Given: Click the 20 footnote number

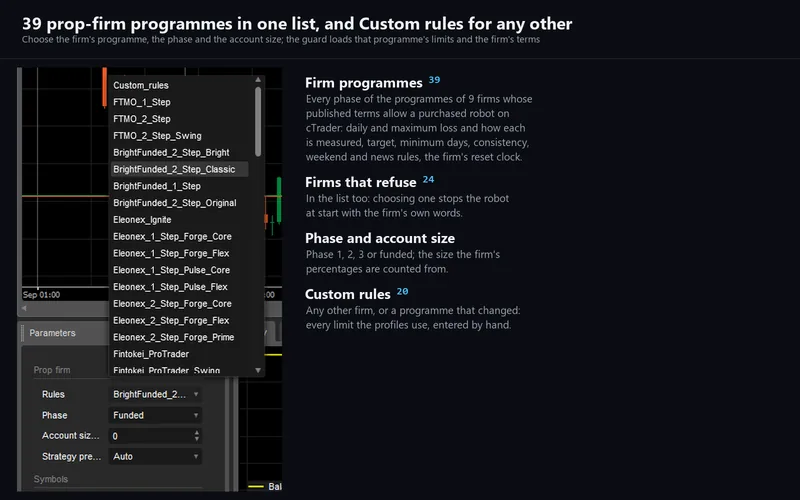Looking at the screenshot, I should [403, 291].
